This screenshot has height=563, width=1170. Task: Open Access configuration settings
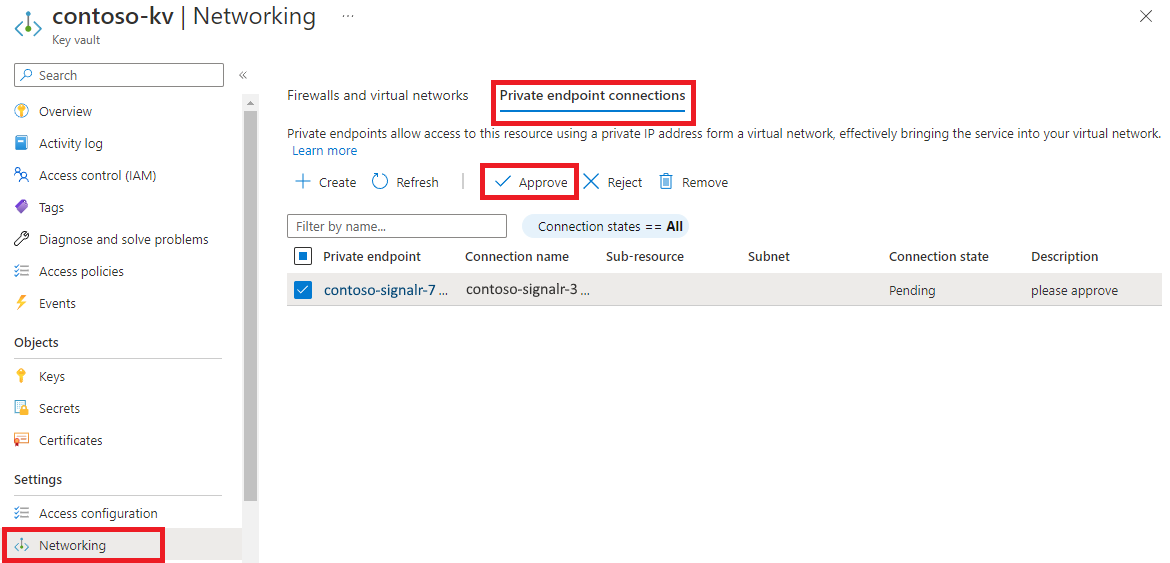[98, 514]
